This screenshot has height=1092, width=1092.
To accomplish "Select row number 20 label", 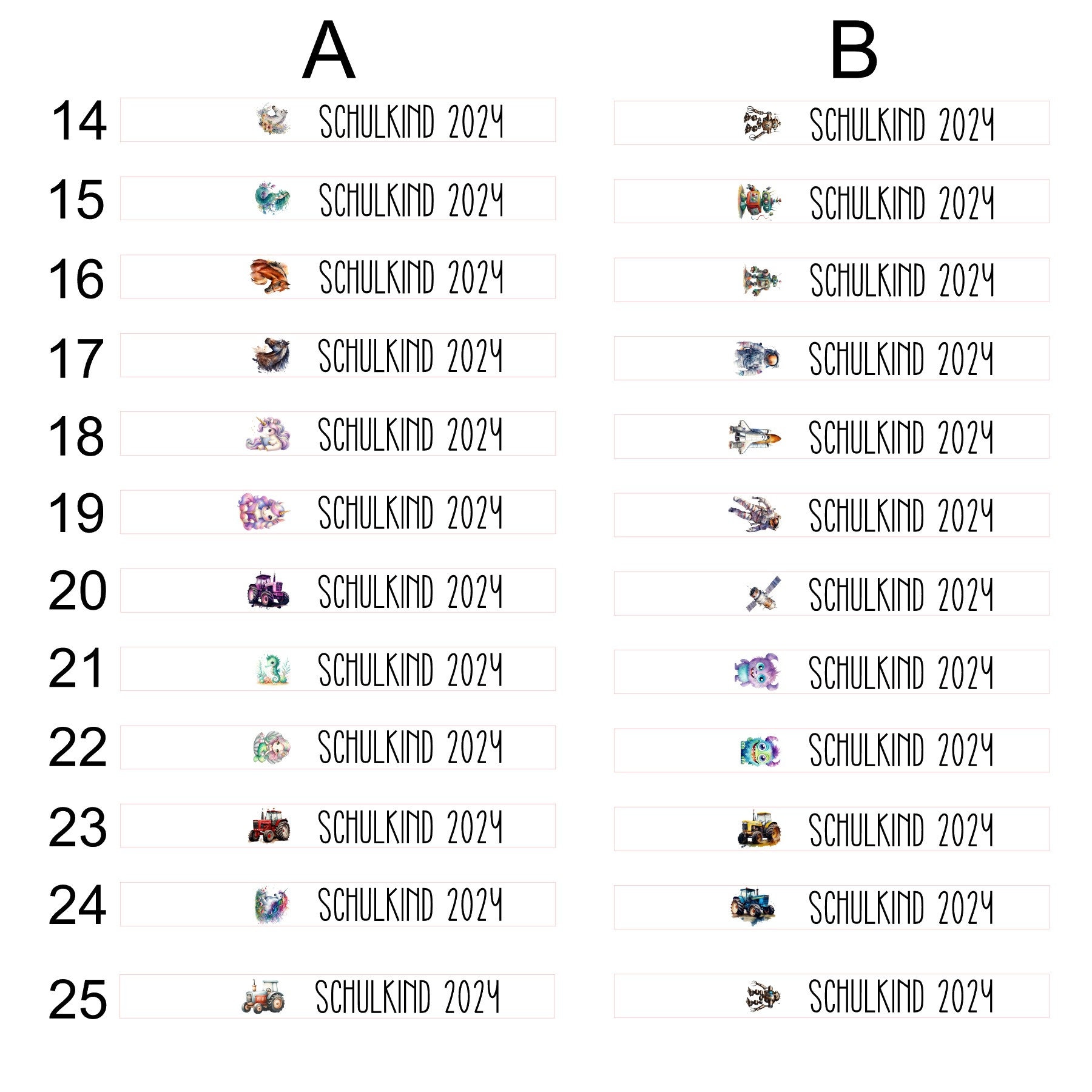I will 78,591.
